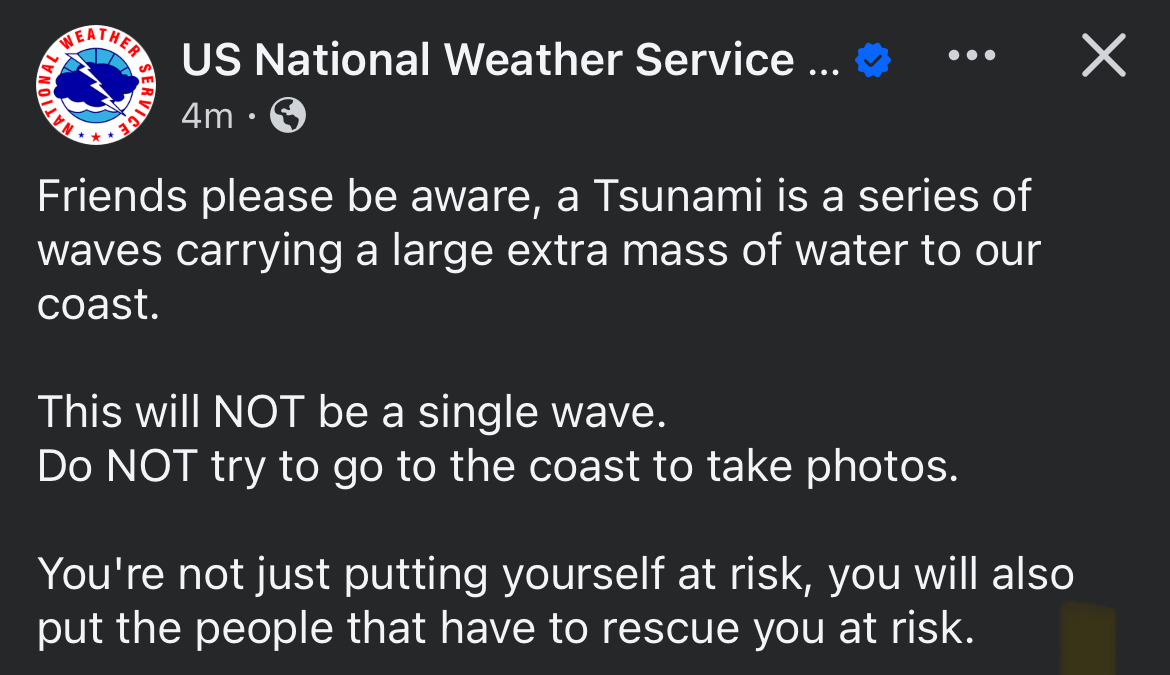Click the 4m post timestamp
The width and height of the screenshot is (1170, 675).
(x=207, y=117)
